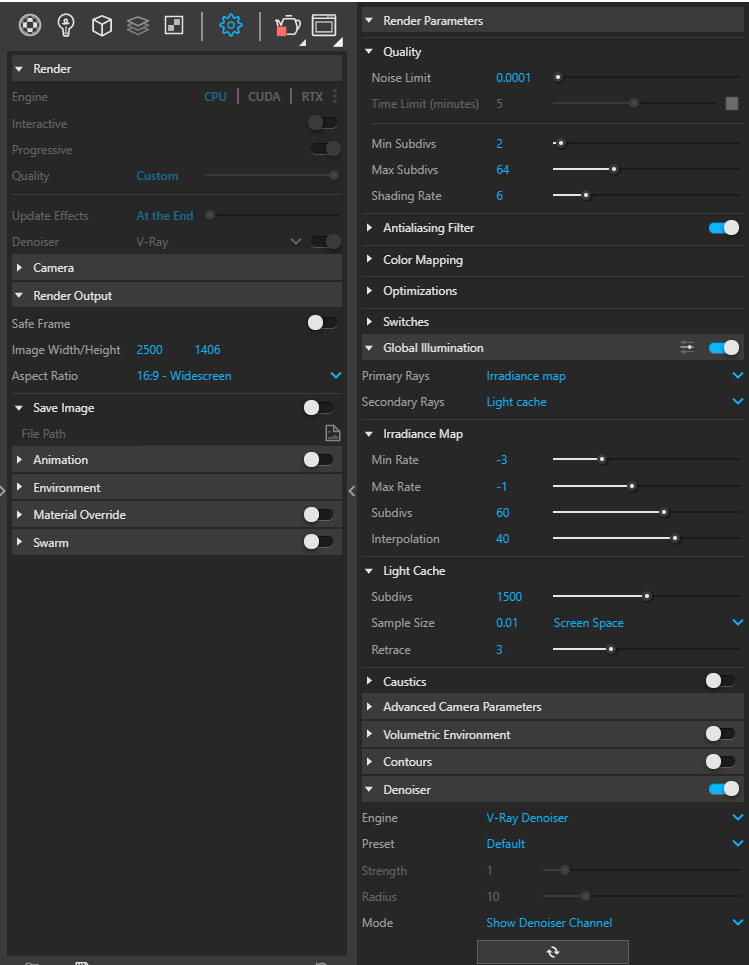Click the File Path save icon
749x965 pixels.
click(x=332, y=434)
